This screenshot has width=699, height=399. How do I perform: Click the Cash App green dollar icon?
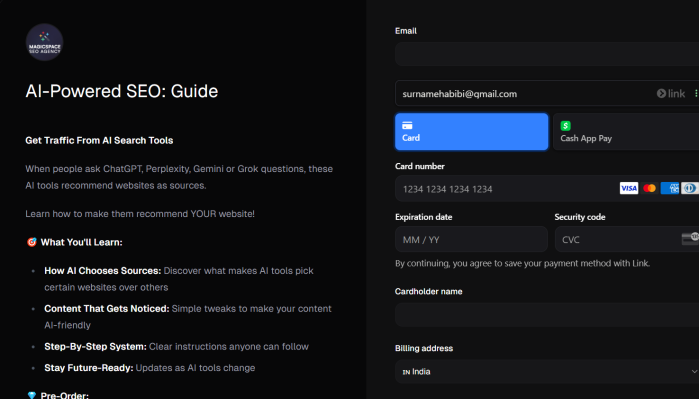pos(565,126)
